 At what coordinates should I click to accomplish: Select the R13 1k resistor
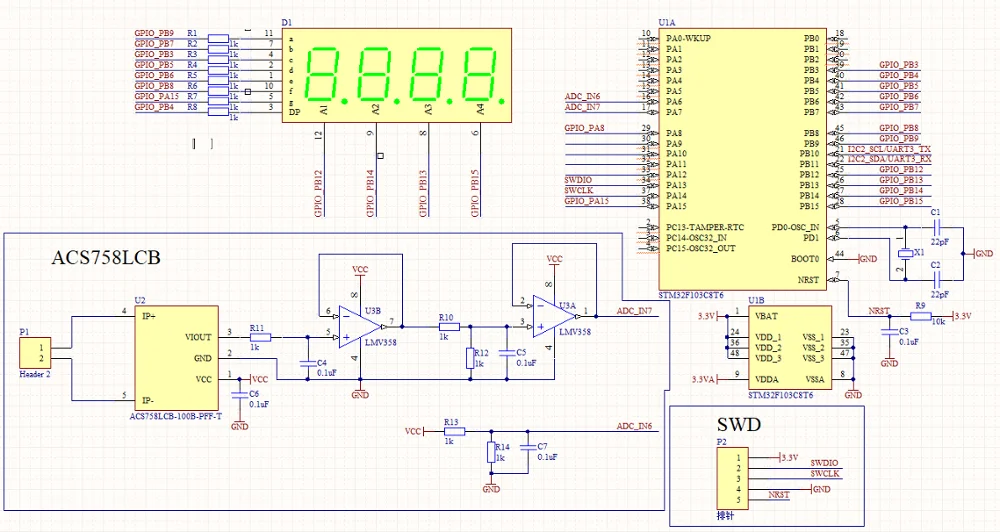[x=453, y=432]
